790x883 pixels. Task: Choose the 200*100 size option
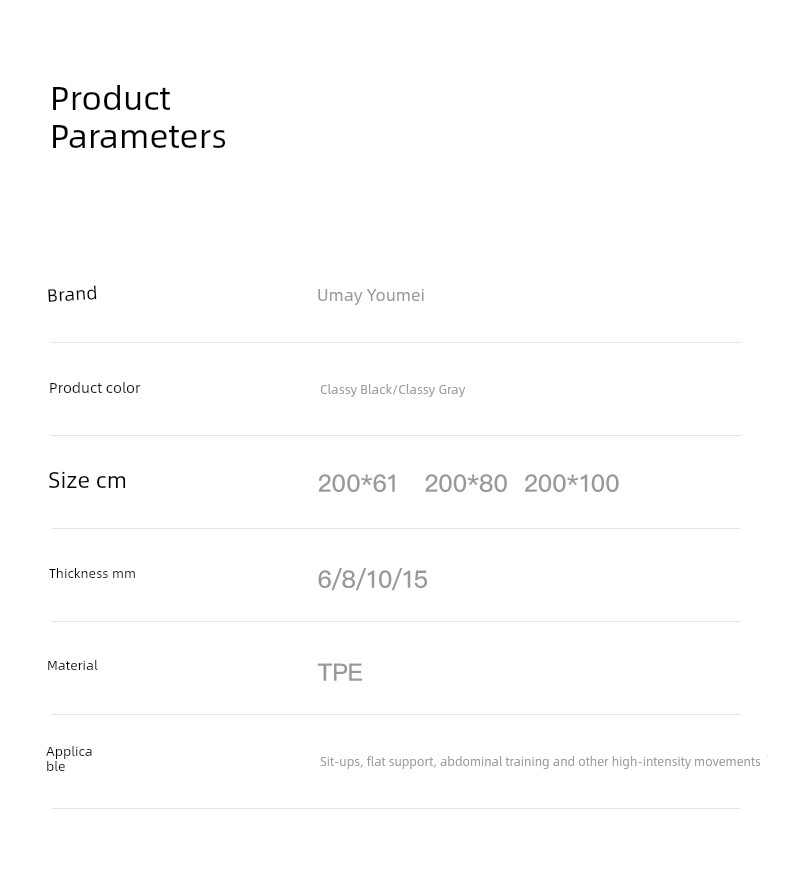572,483
